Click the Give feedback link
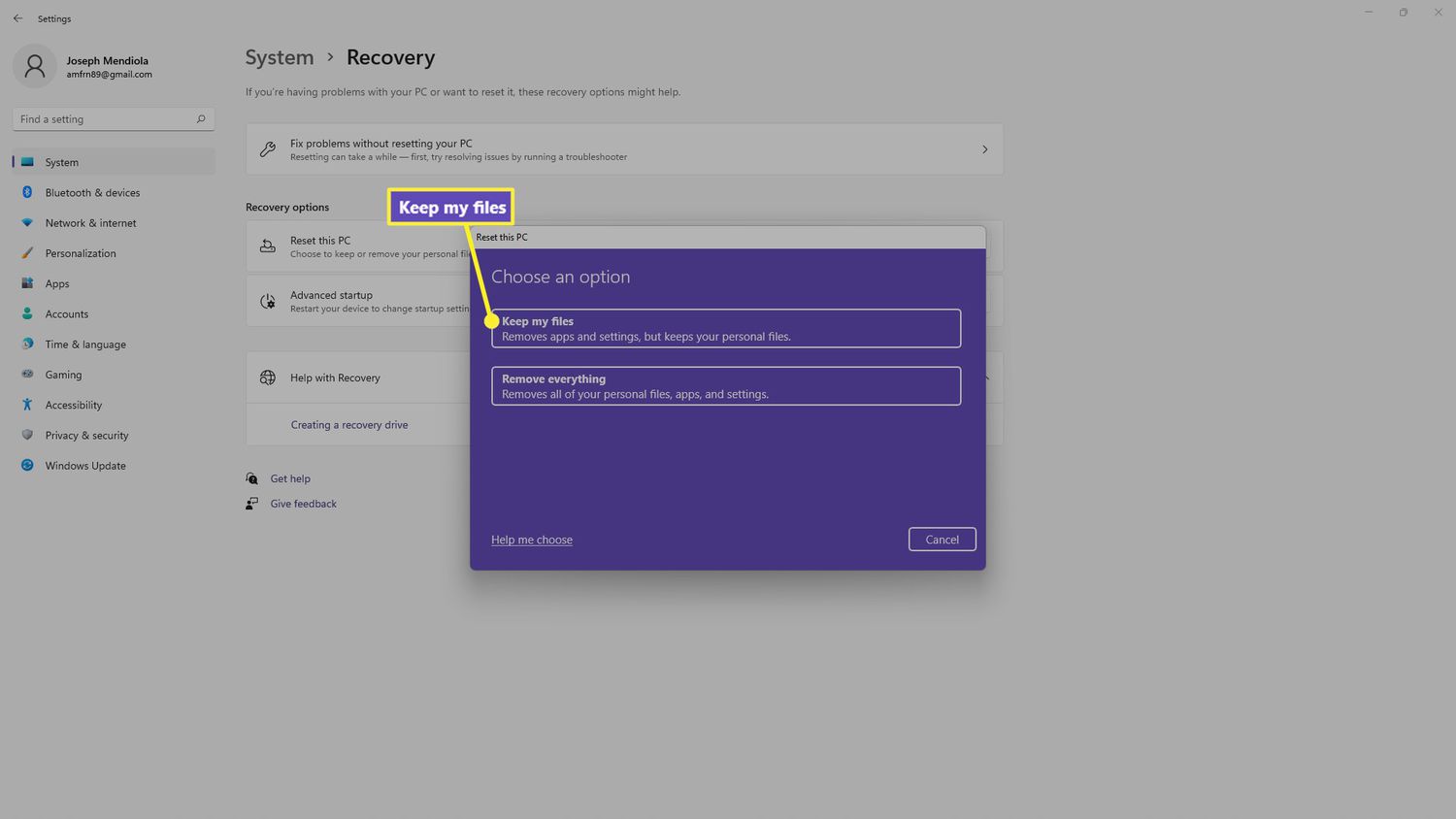The height and width of the screenshot is (819, 1456). (x=303, y=504)
